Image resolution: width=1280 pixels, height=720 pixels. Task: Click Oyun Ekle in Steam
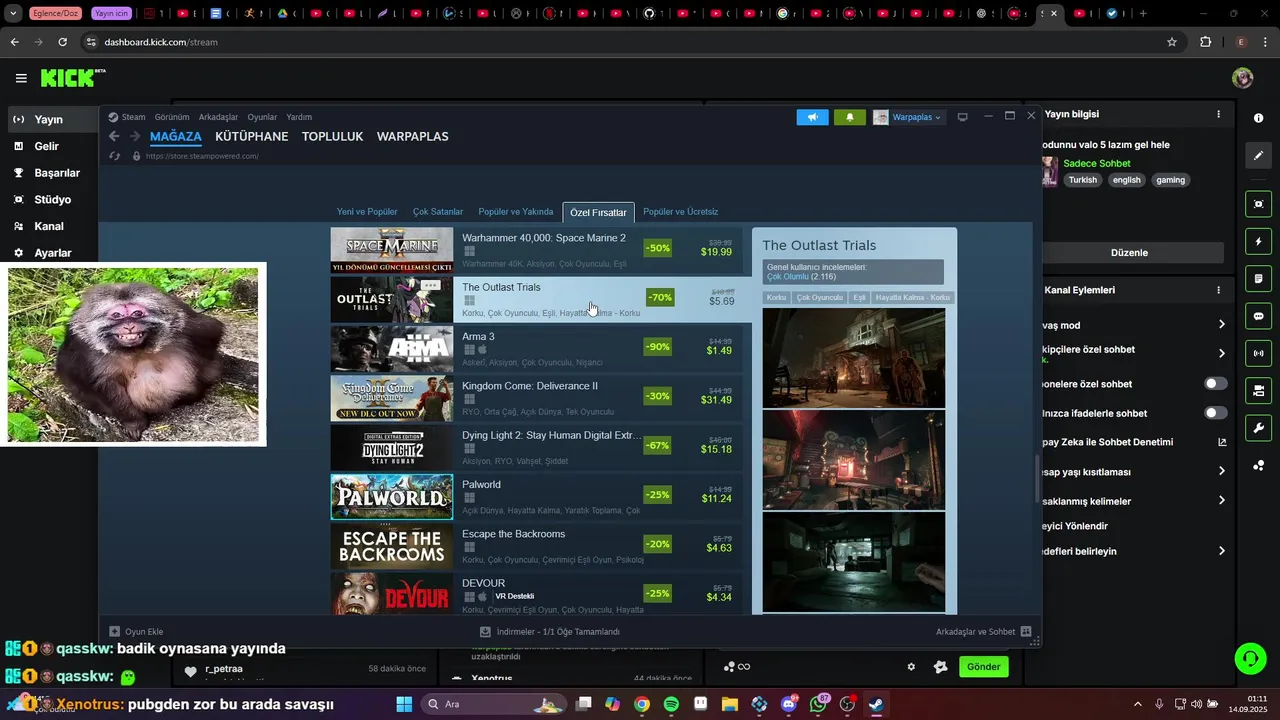(136, 632)
